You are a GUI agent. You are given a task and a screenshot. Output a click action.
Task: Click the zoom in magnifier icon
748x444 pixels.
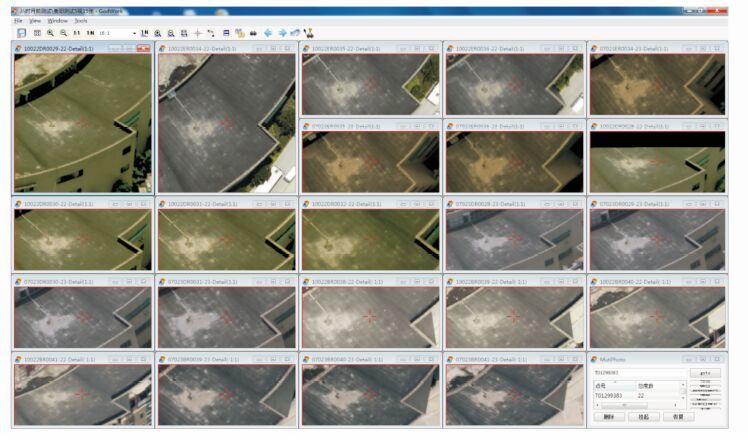pos(50,33)
